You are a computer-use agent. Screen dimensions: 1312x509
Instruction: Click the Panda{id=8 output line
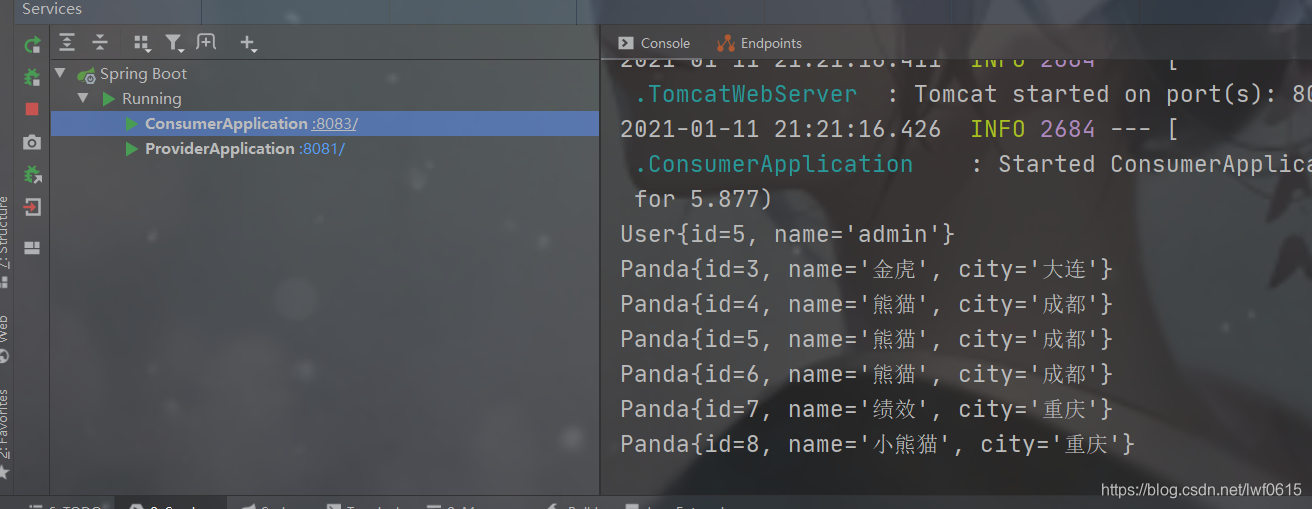click(878, 445)
